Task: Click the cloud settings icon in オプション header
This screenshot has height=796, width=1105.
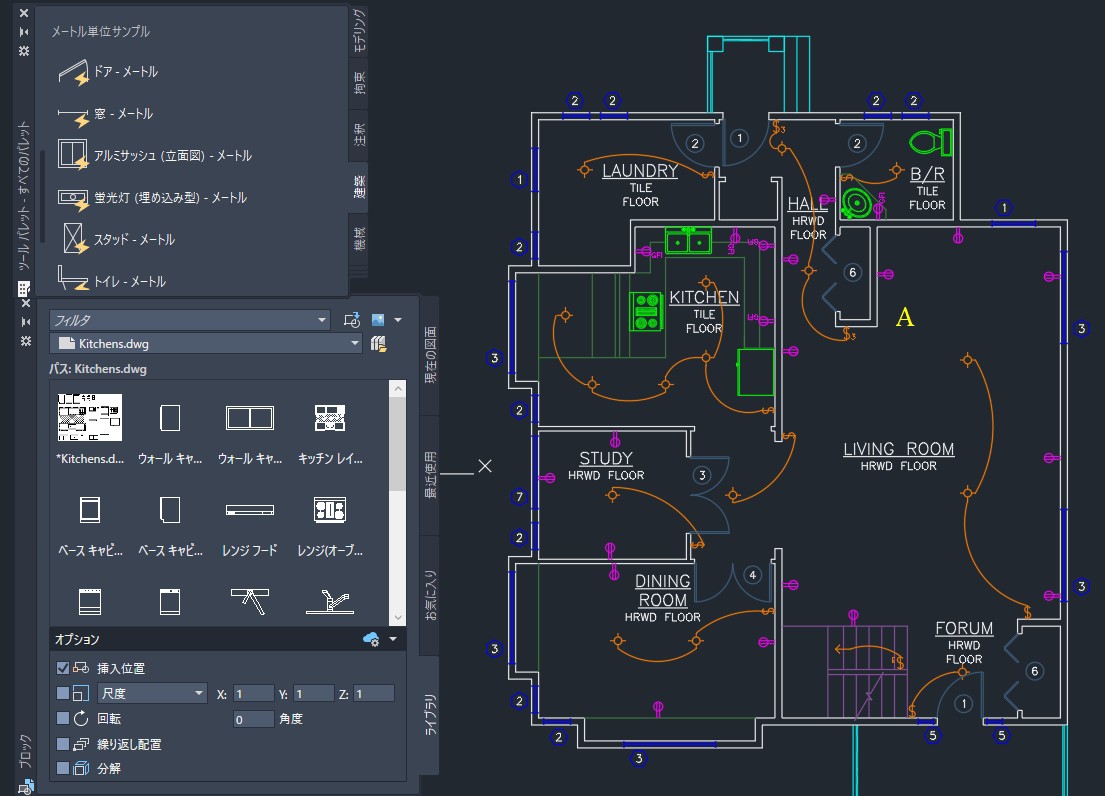Action: pos(373,638)
